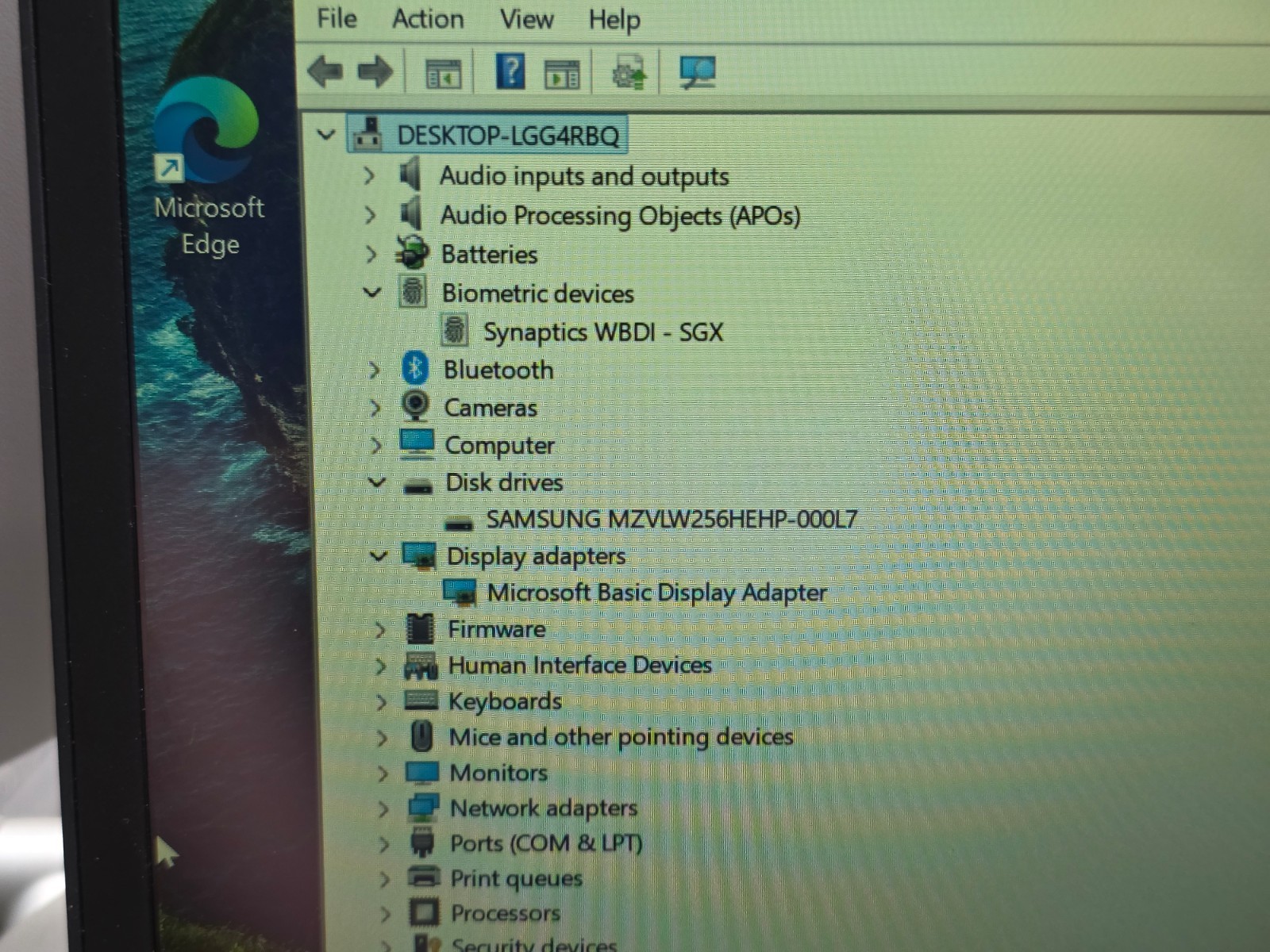Select the DESKTOP-LGG4RBQ computer icon
1270x952 pixels.
tap(368, 133)
